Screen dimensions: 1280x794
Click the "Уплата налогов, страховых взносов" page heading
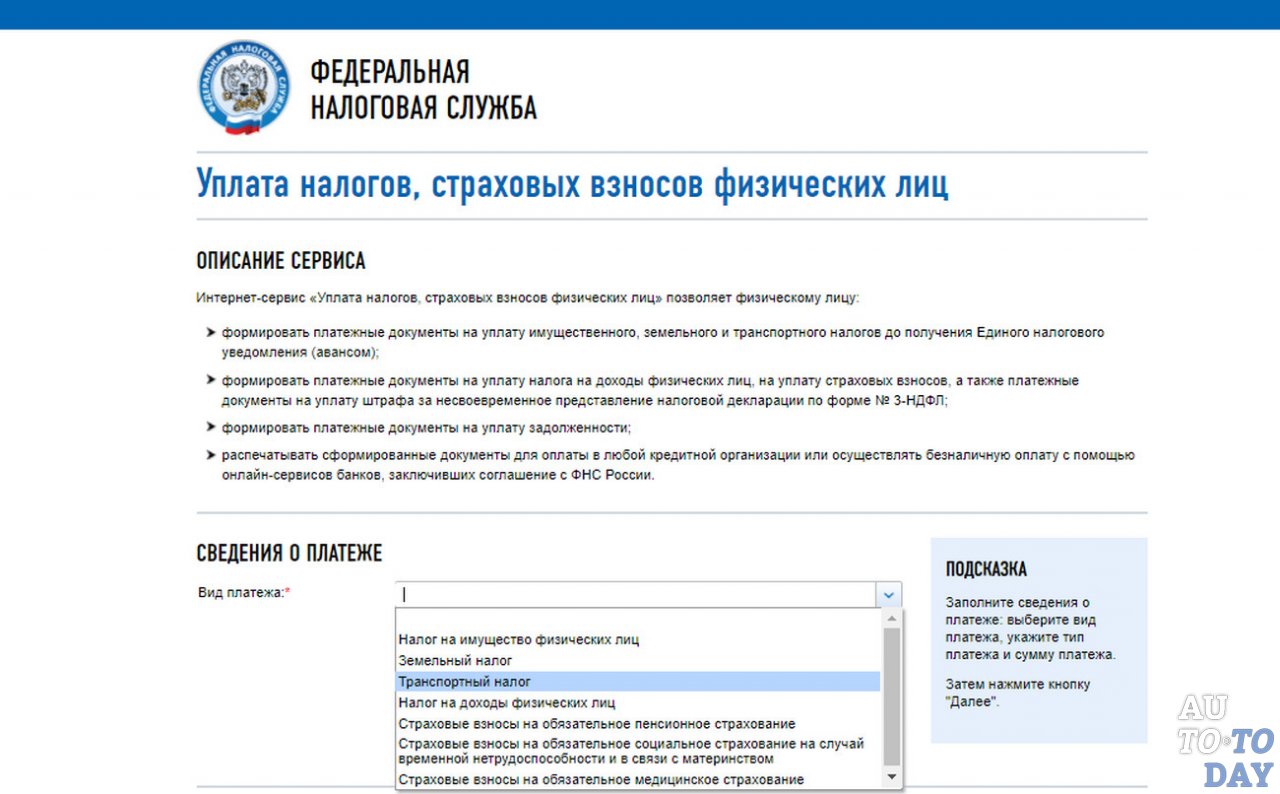pos(572,185)
